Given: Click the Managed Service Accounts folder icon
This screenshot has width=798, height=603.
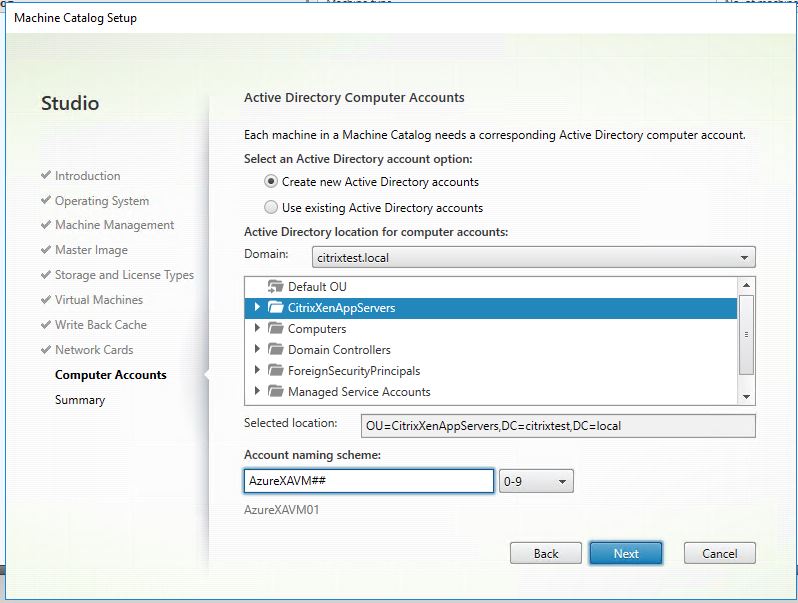Looking at the screenshot, I should [275, 392].
